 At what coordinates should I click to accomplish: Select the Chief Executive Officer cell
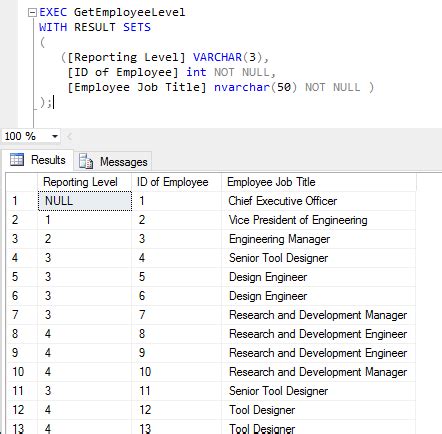(319, 201)
